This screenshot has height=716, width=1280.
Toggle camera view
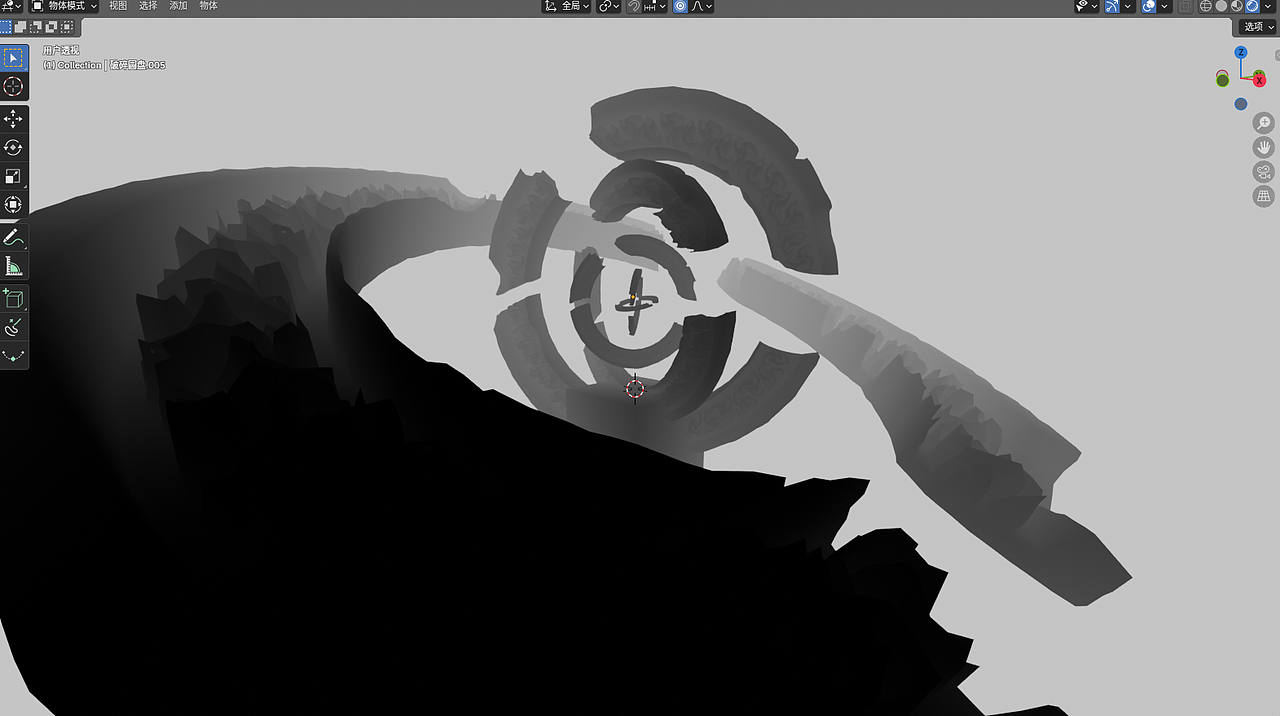1264,172
